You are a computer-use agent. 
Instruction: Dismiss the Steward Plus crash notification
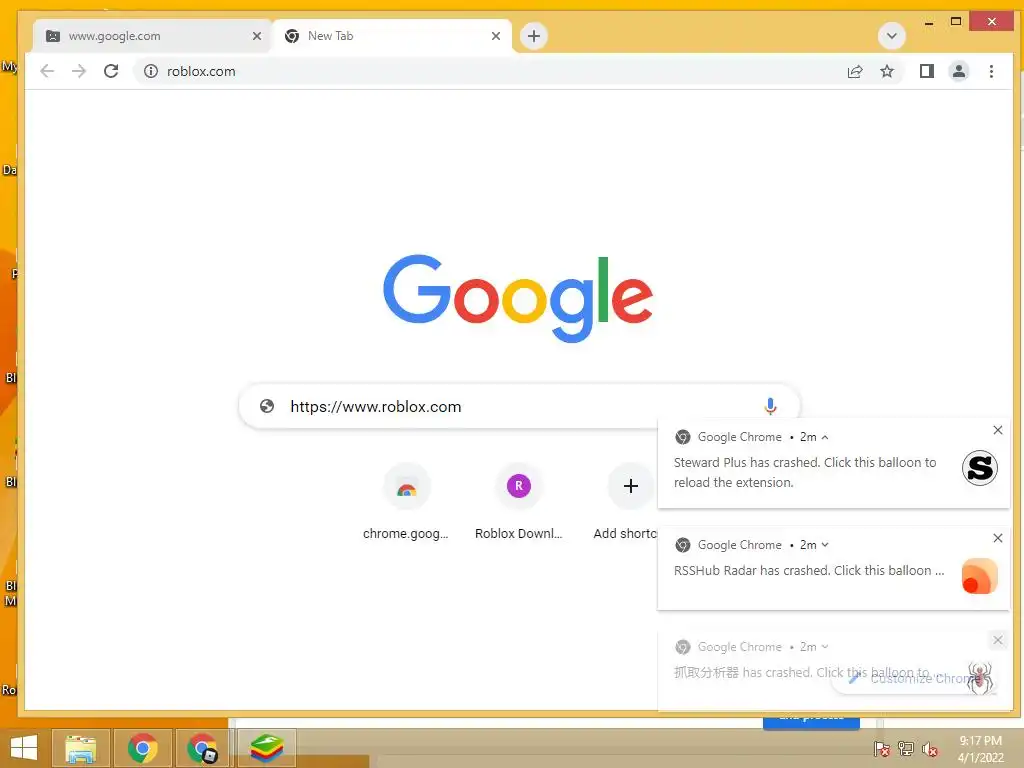coord(997,430)
